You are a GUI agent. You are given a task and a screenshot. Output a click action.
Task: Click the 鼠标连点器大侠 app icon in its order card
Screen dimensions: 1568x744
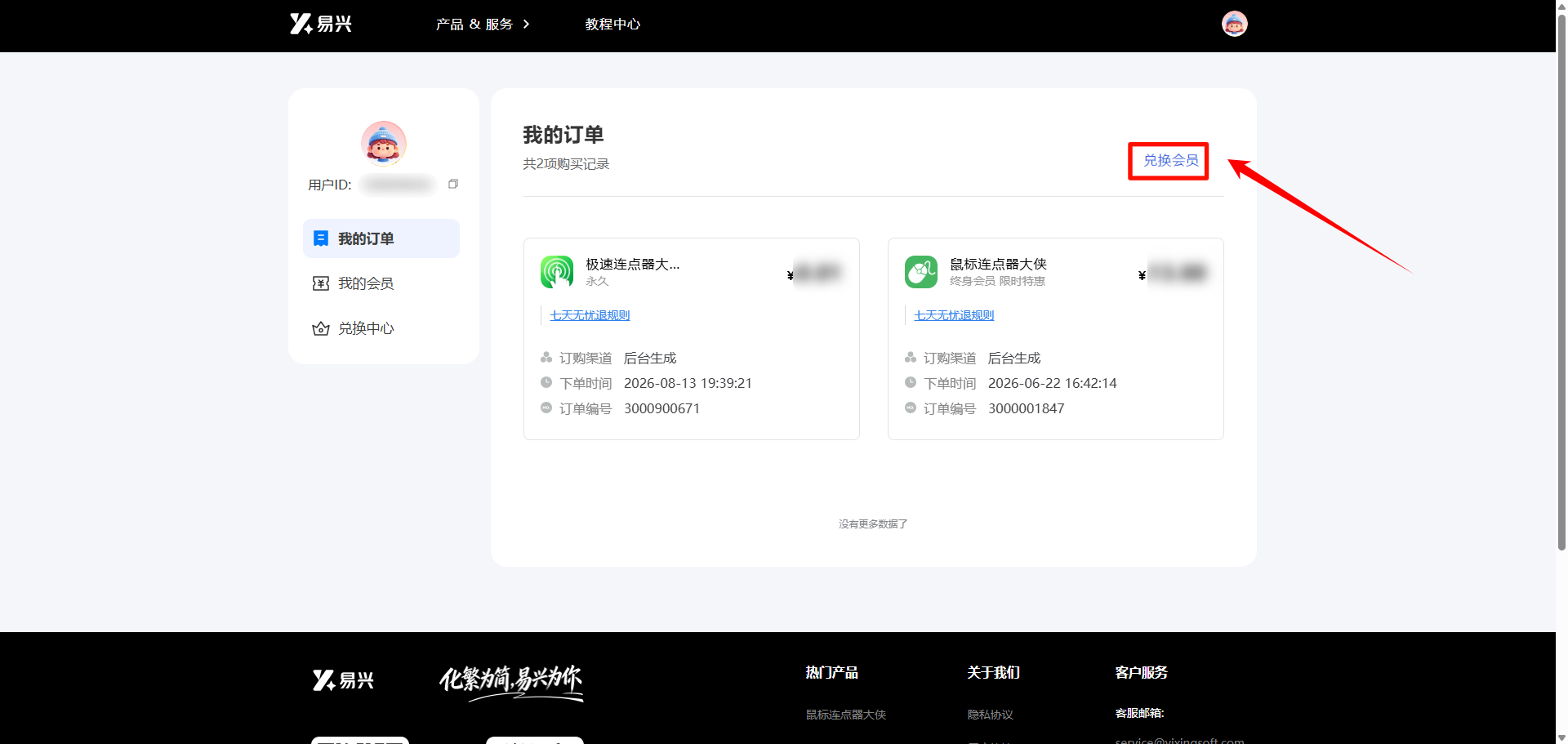point(921,272)
